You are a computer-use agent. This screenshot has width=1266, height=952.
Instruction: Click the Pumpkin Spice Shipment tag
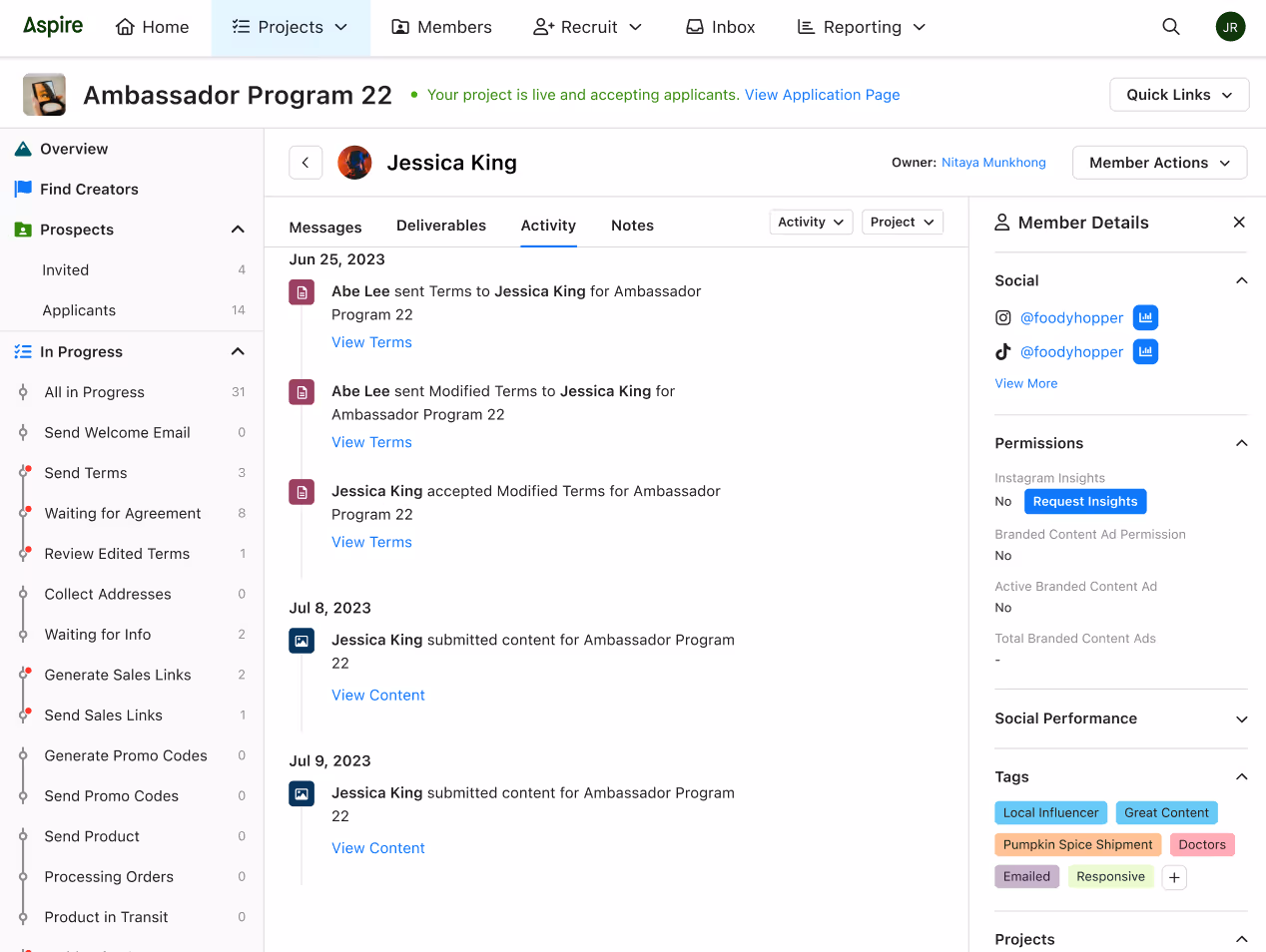pos(1077,844)
